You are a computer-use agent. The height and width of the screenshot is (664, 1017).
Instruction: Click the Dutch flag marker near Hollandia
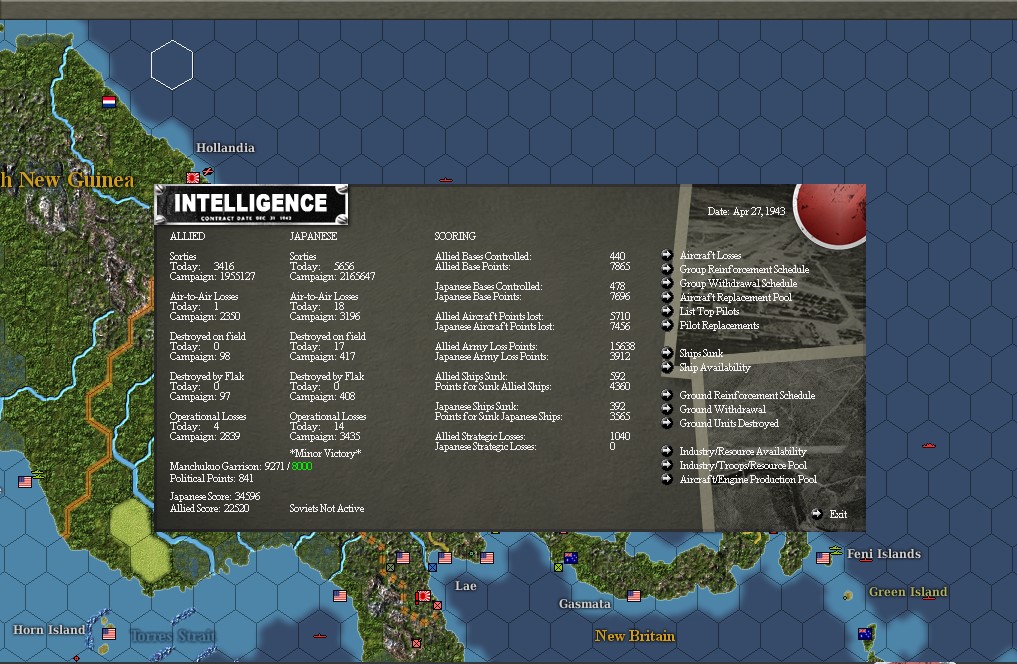coord(108,101)
